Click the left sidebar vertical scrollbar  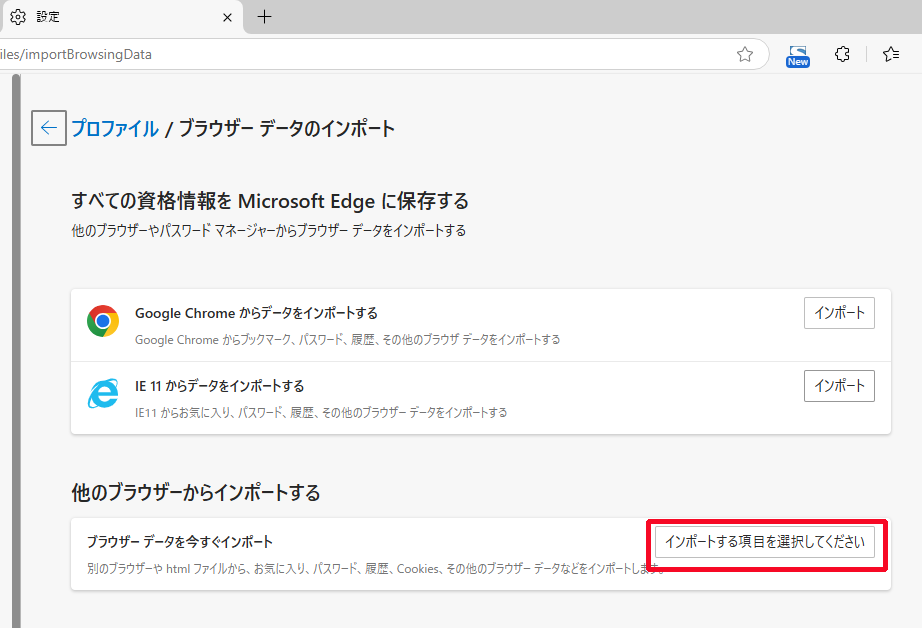pos(16,351)
